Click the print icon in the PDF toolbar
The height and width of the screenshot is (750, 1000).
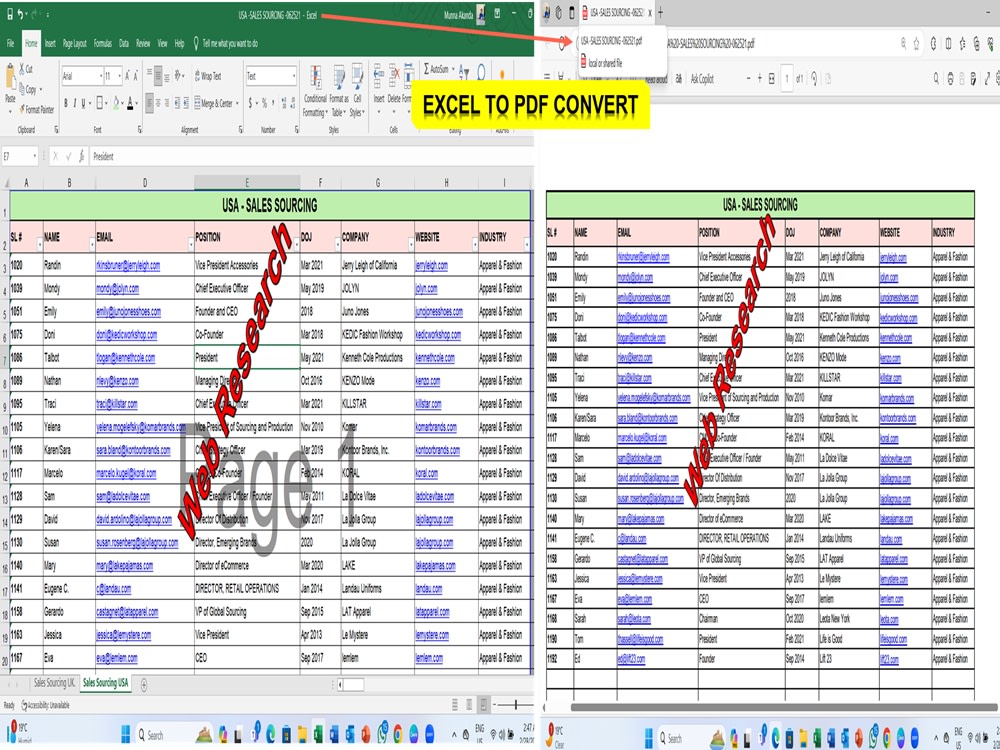pyautogui.click(x=950, y=78)
